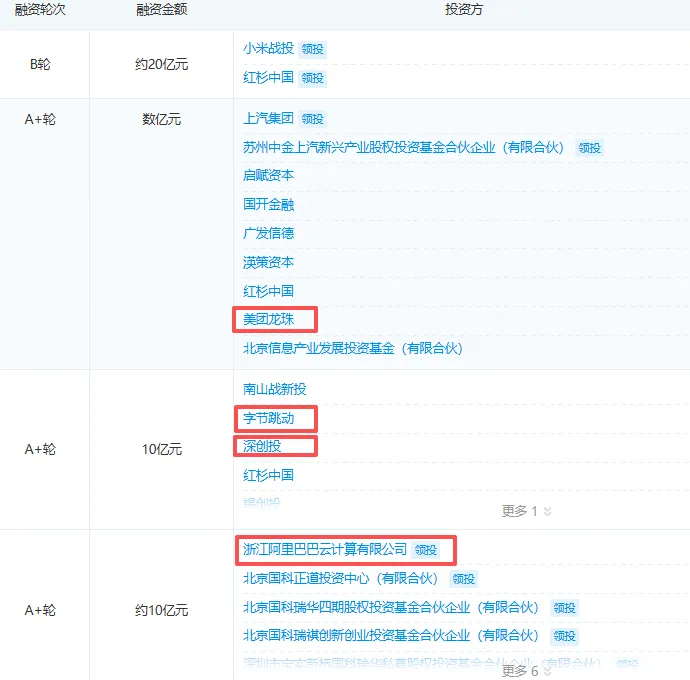Click 领投 tag beside 苏州中金上汽 fund
This screenshot has height=680, width=690.
click(x=590, y=148)
